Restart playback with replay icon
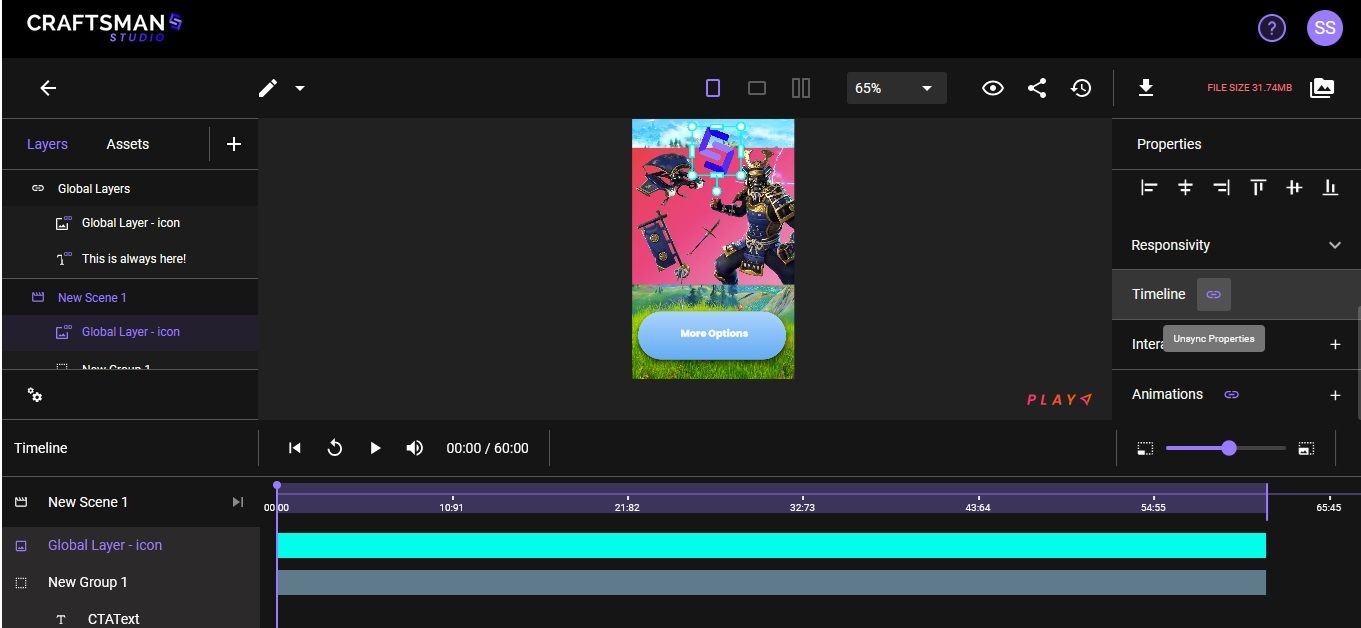The image size is (1361, 628). 335,448
